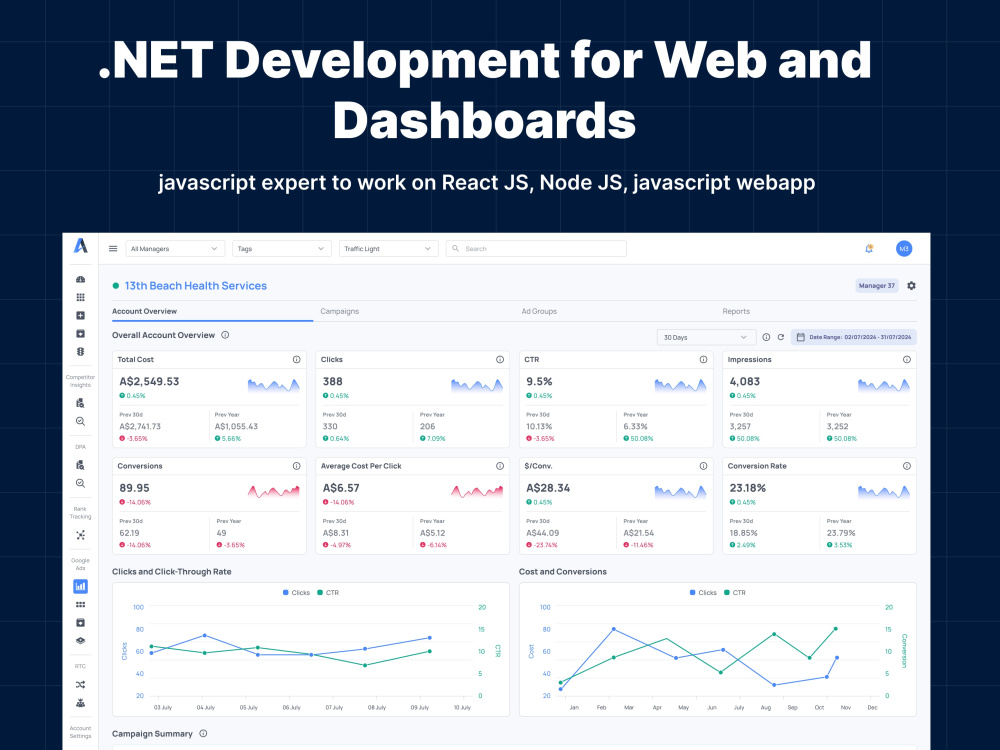Image resolution: width=1000 pixels, height=750 pixels.
Task: Toggle Clicks legend in Clicks and Click-Through Rate chart
Action: pyautogui.click(x=296, y=592)
